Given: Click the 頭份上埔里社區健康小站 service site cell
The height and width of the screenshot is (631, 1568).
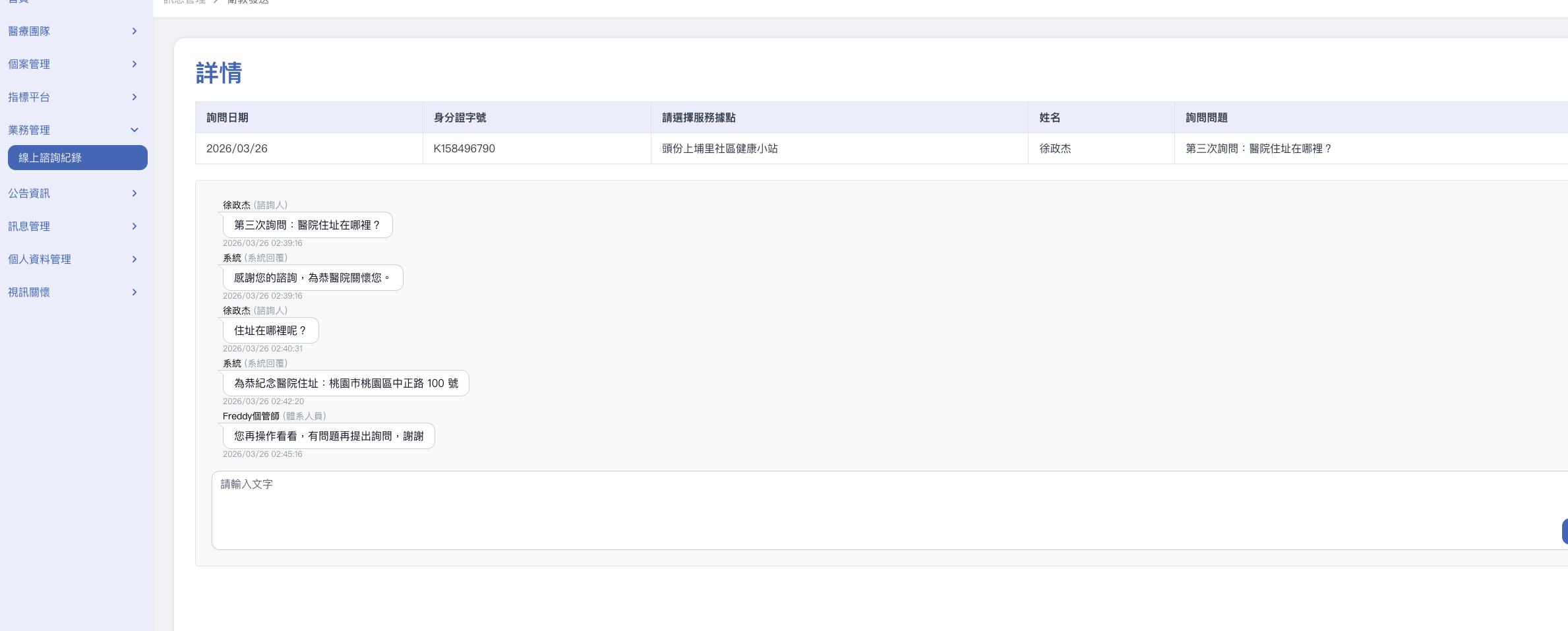Looking at the screenshot, I should (720, 148).
